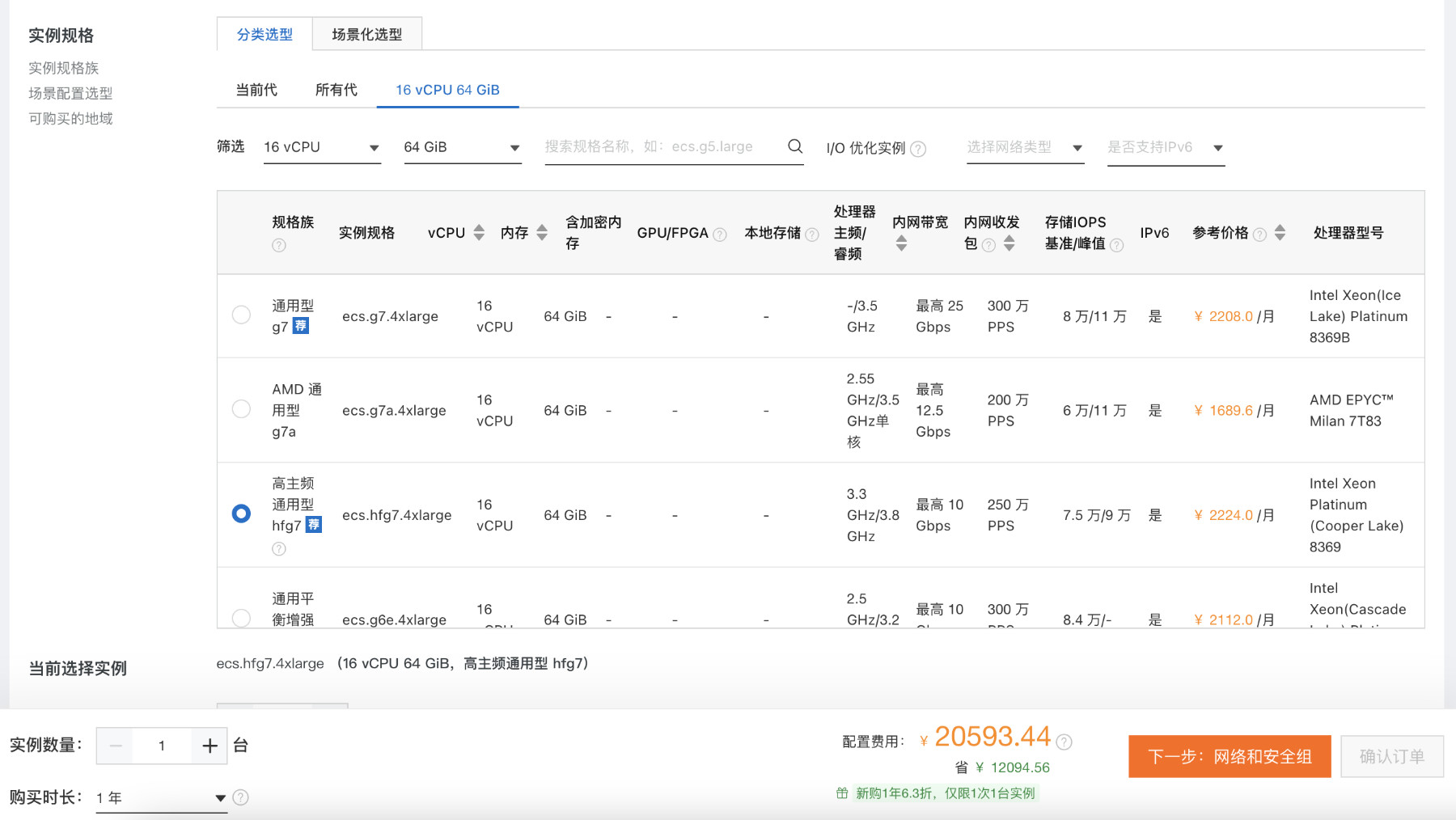Click the ecs.g7a.4xlarge spec name
The image size is (1456, 820).
click(394, 410)
